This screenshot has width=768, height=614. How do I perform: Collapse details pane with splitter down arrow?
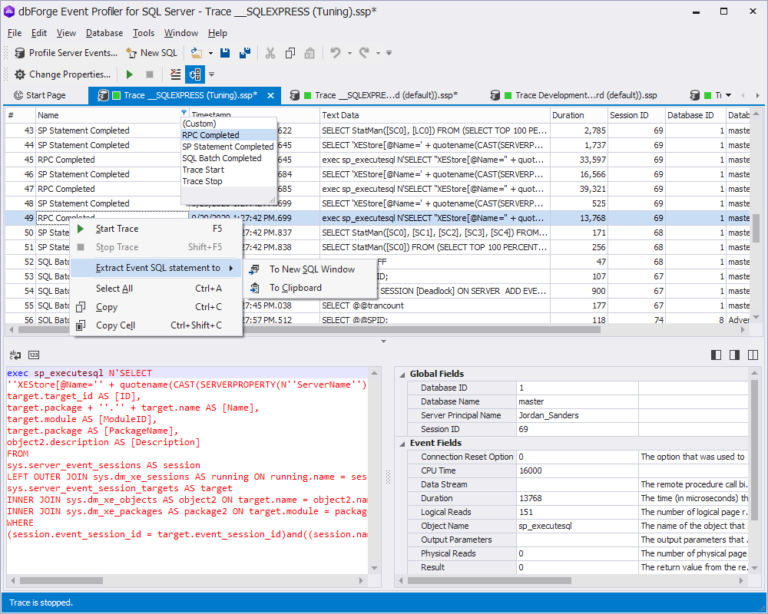pyautogui.click(x=384, y=341)
